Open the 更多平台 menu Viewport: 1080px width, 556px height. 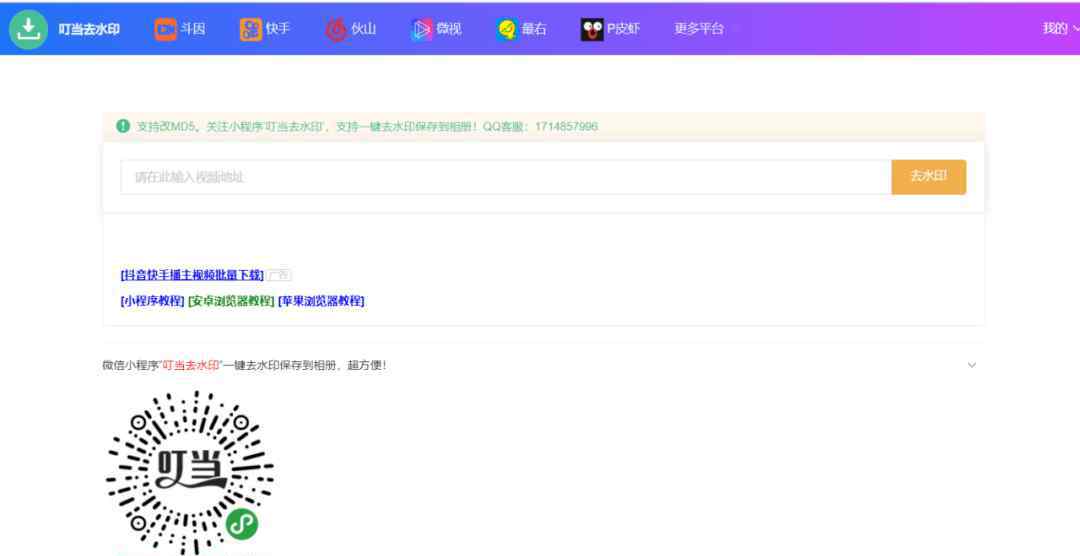click(x=699, y=29)
